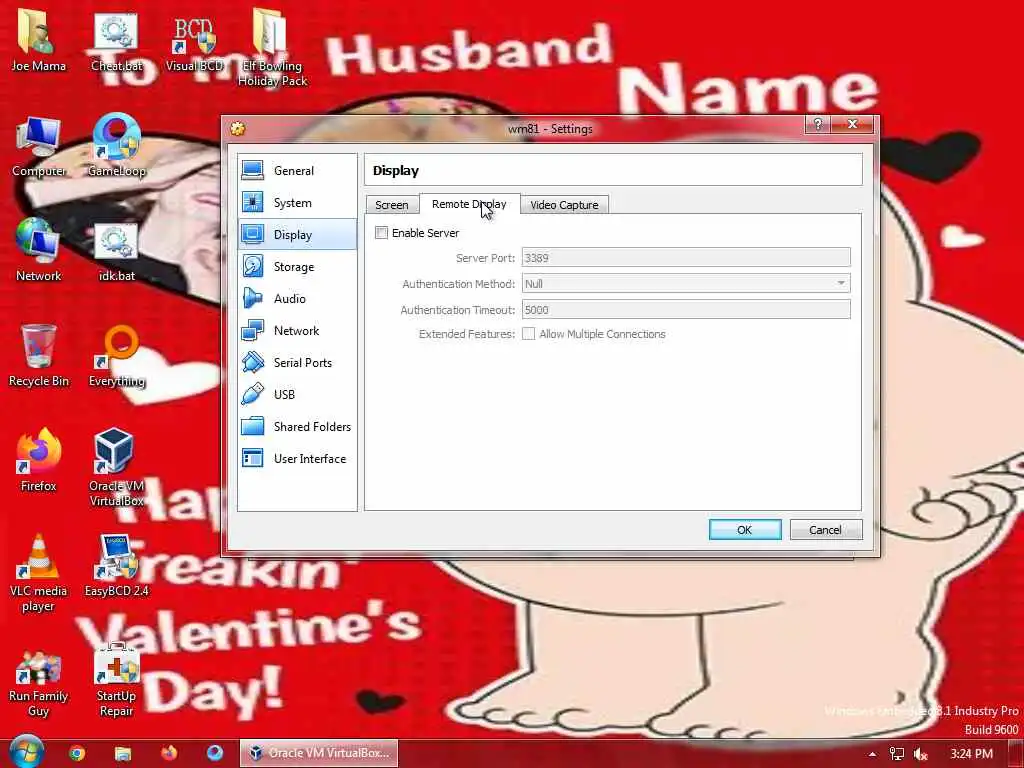This screenshot has height=768, width=1024.
Task: Select the Firefox desktop shortcut
Action: click(x=38, y=460)
